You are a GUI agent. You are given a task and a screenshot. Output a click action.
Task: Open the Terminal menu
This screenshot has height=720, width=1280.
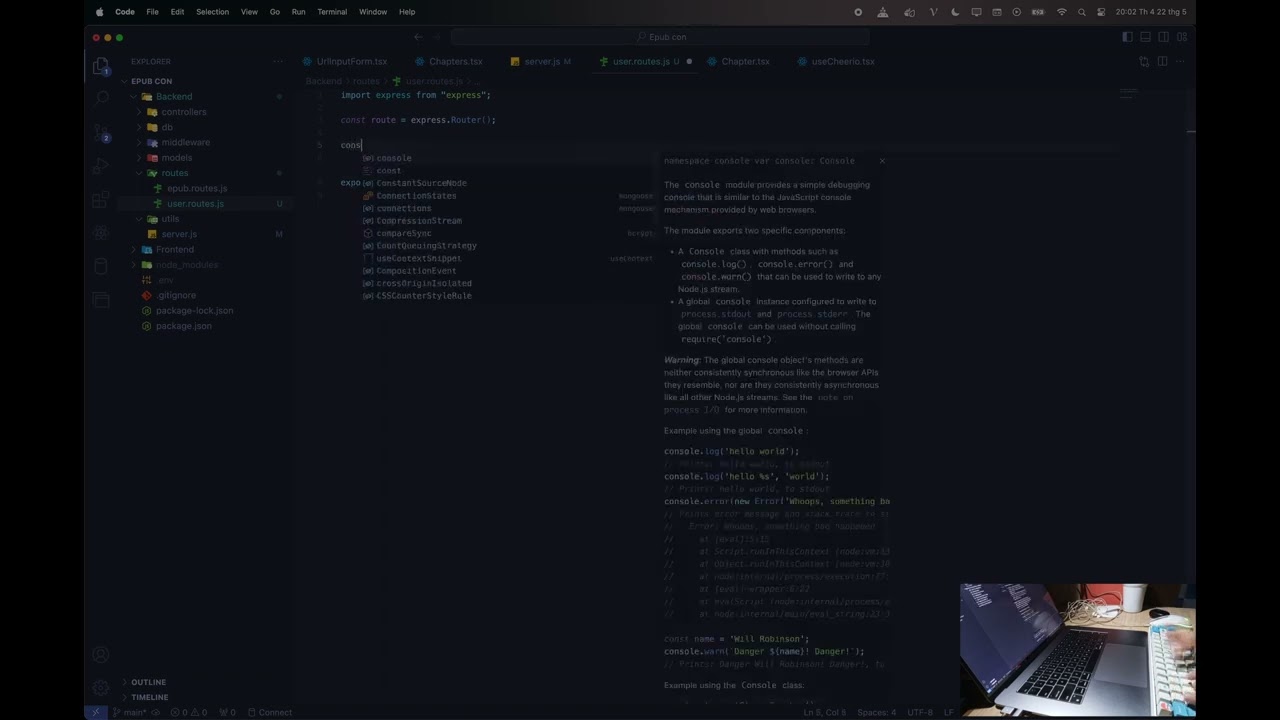332,12
